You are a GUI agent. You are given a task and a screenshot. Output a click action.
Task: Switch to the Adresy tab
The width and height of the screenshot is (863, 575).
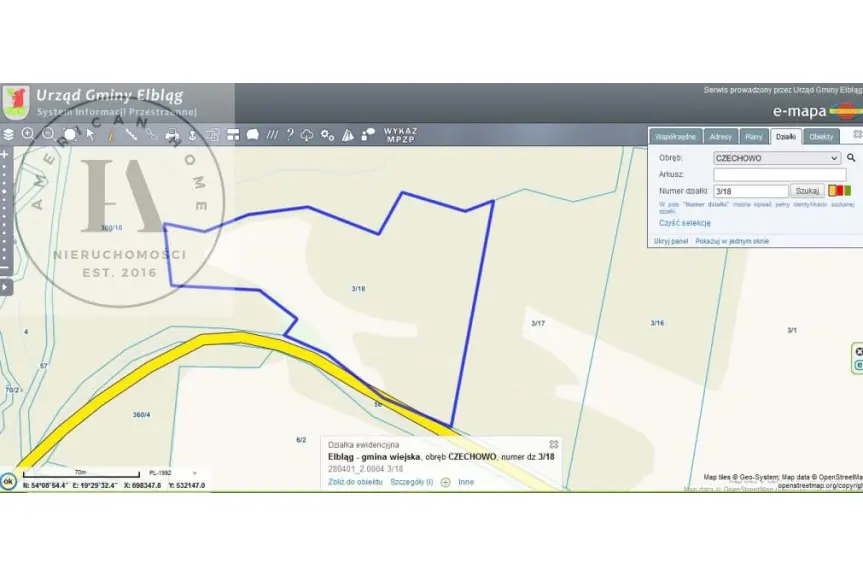tap(720, 137)
